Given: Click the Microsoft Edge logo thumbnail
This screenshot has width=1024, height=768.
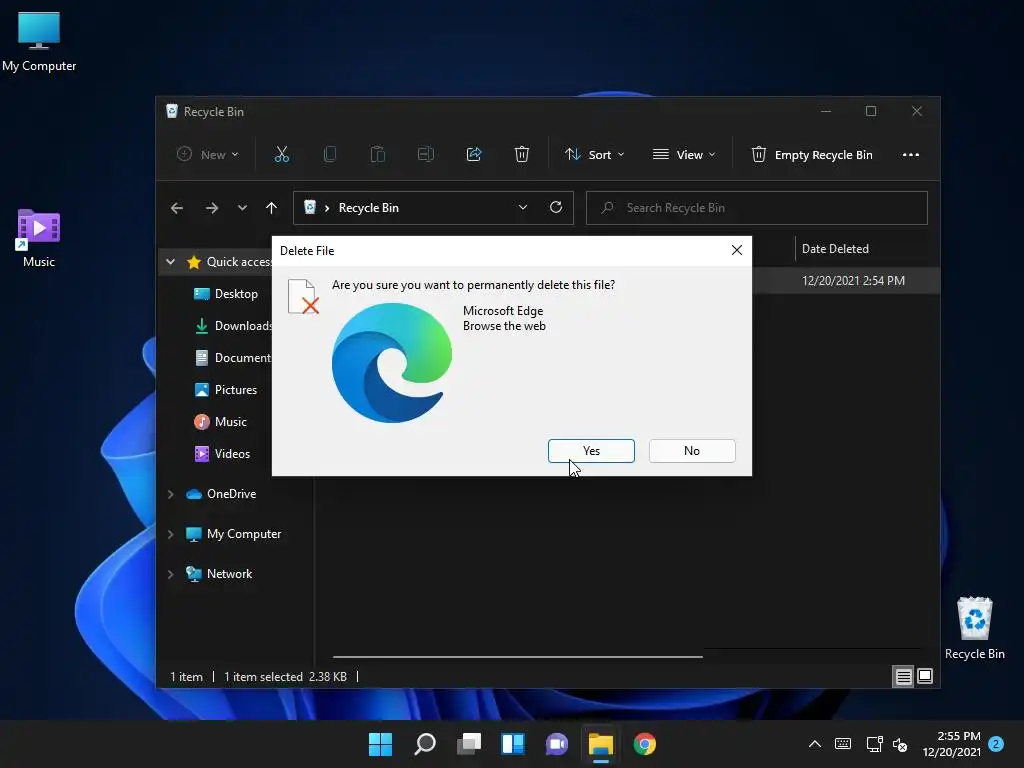Looking at the screenshot, I should tap(392, 362).
